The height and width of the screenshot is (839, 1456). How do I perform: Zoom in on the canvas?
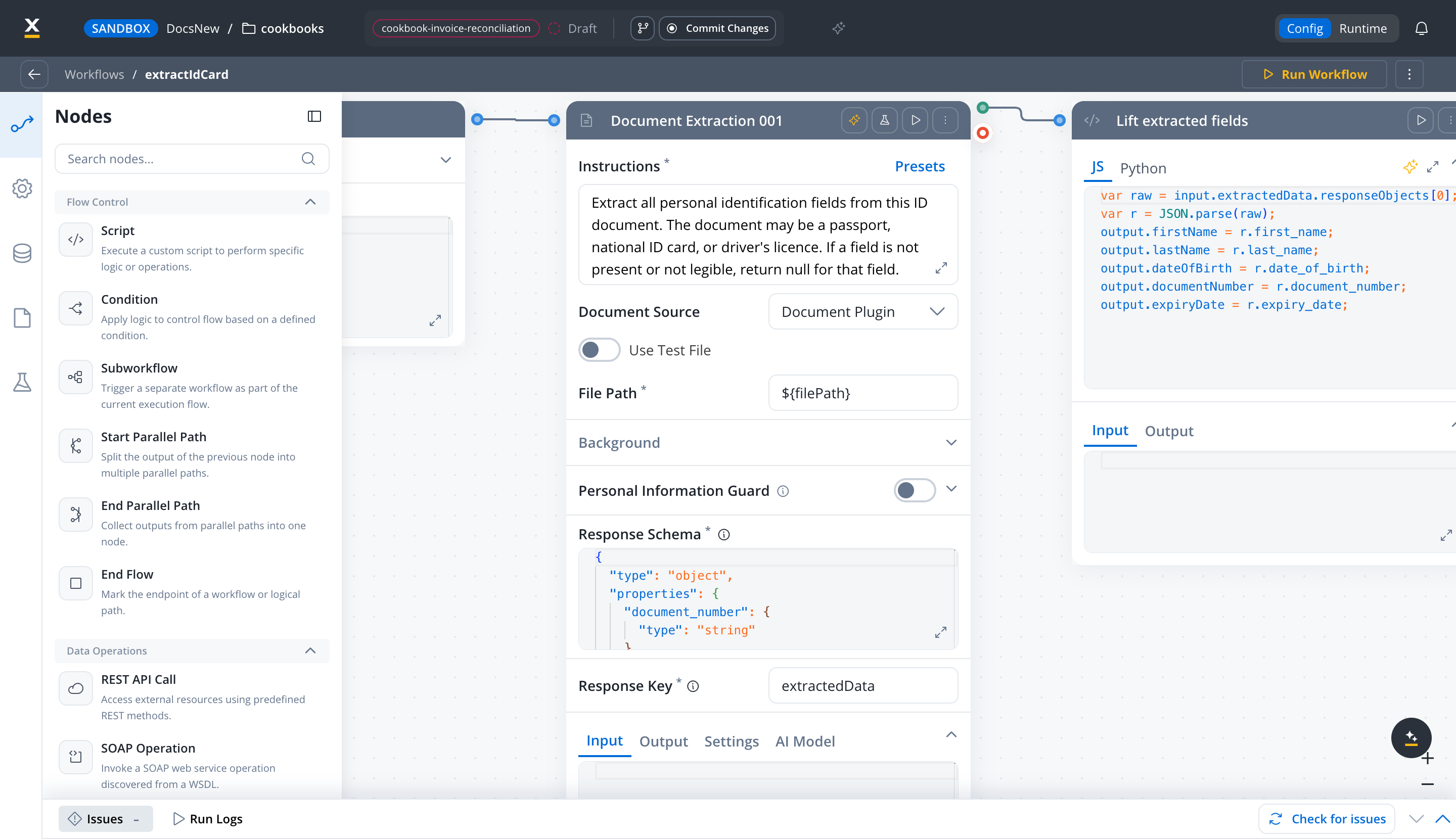[x=1428, y=758]
